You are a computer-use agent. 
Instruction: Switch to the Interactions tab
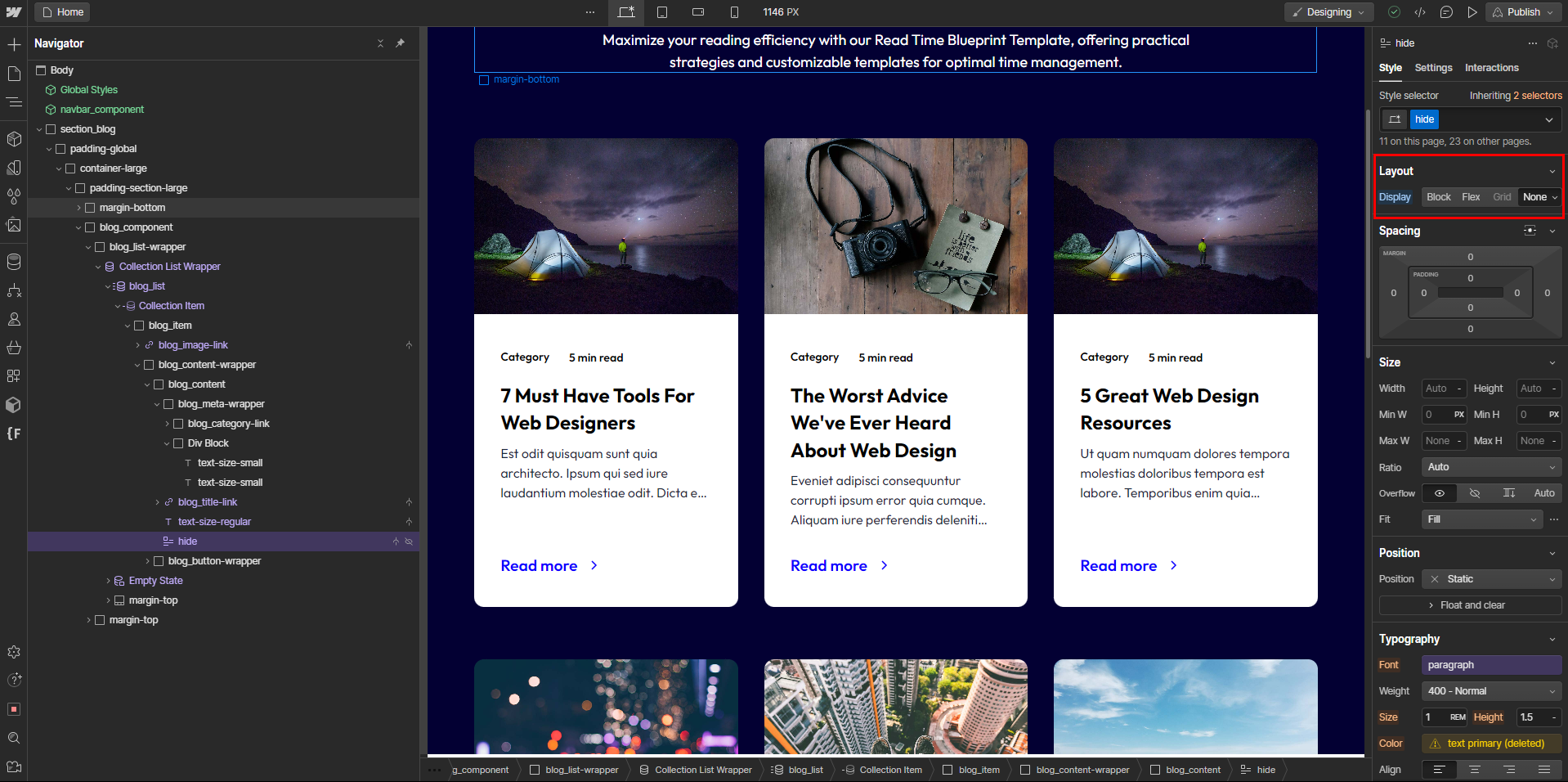1491,68
